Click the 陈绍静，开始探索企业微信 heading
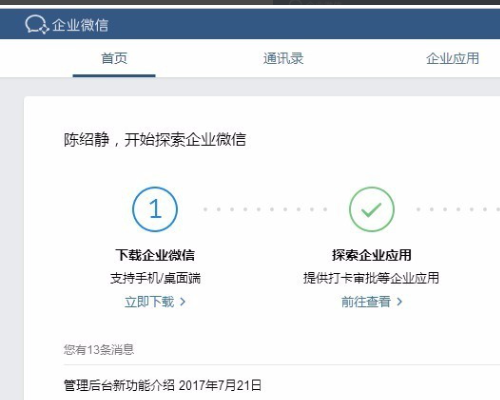This screenshot has height=400, width=500. pyautogui.click(x=155, y=140)
